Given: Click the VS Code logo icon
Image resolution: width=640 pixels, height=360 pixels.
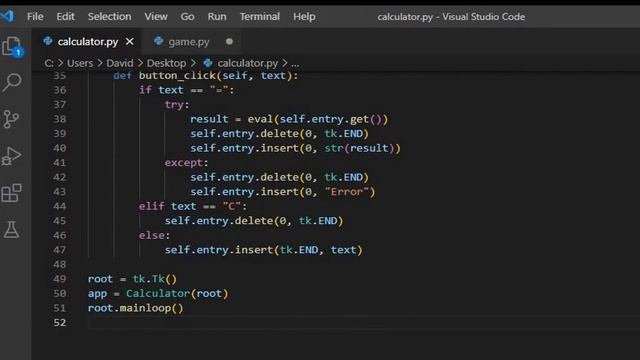Looking at the screenshot, I should pyautogui.click(x=7, y=16).
